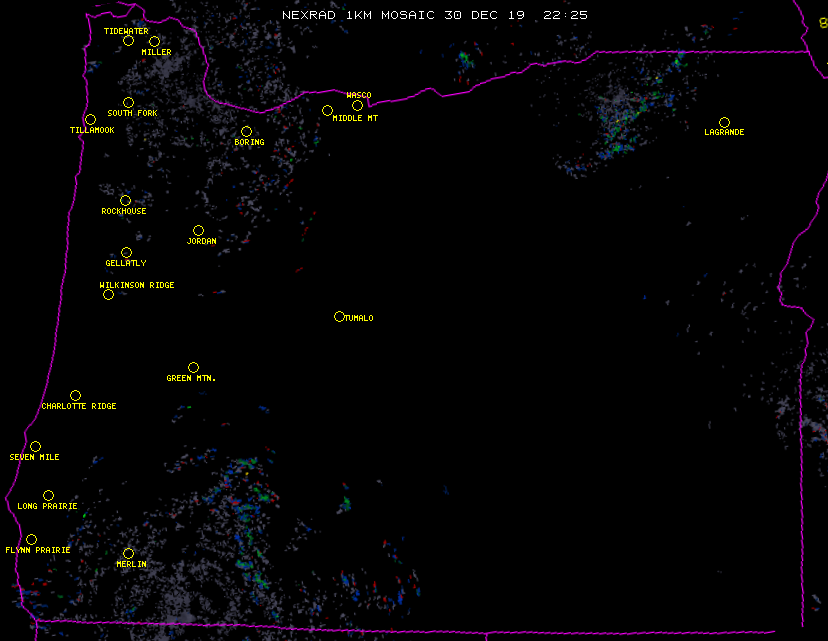Screen dimensions: 828x641
Task: Click the Rockhouse station circle marker
Action: click(x=125, y=200)
